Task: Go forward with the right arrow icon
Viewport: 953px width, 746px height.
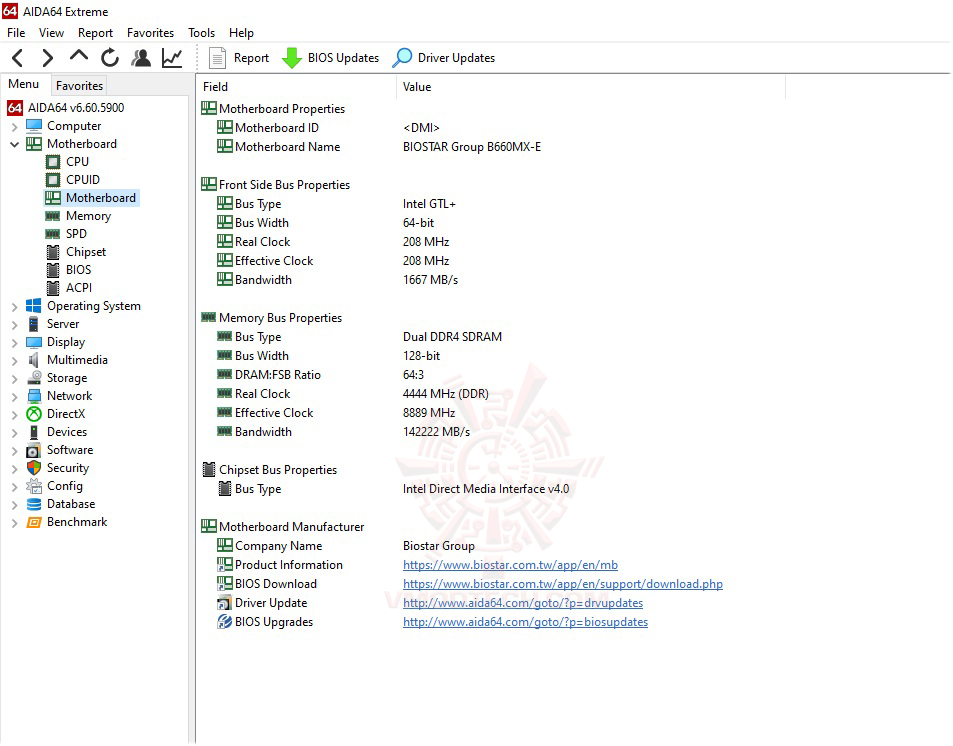Action: click(x=47, y=58)
